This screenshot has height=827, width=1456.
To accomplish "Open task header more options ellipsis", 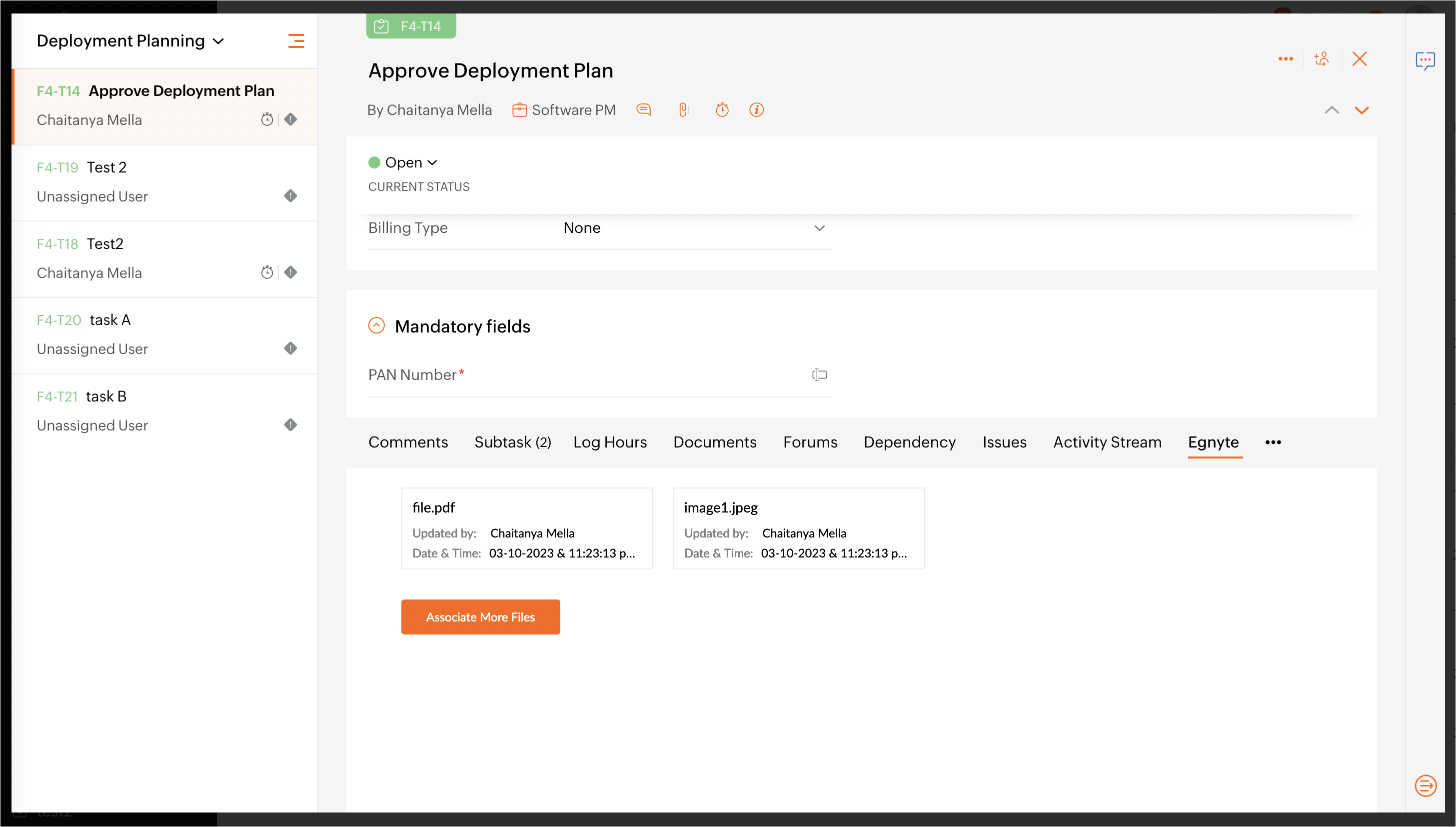I will tap(1285, 59).
